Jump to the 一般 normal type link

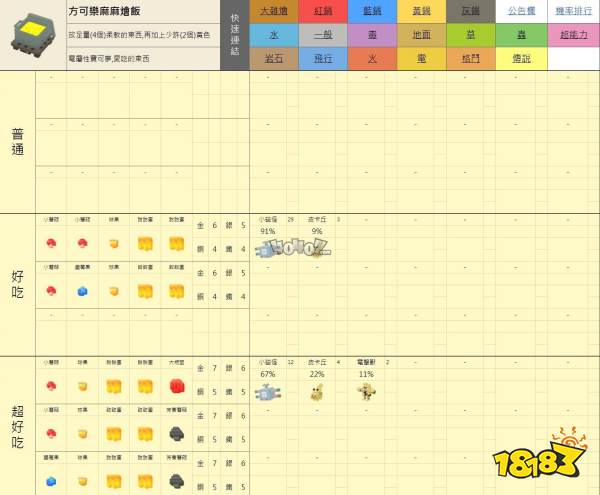pos(323,35)
